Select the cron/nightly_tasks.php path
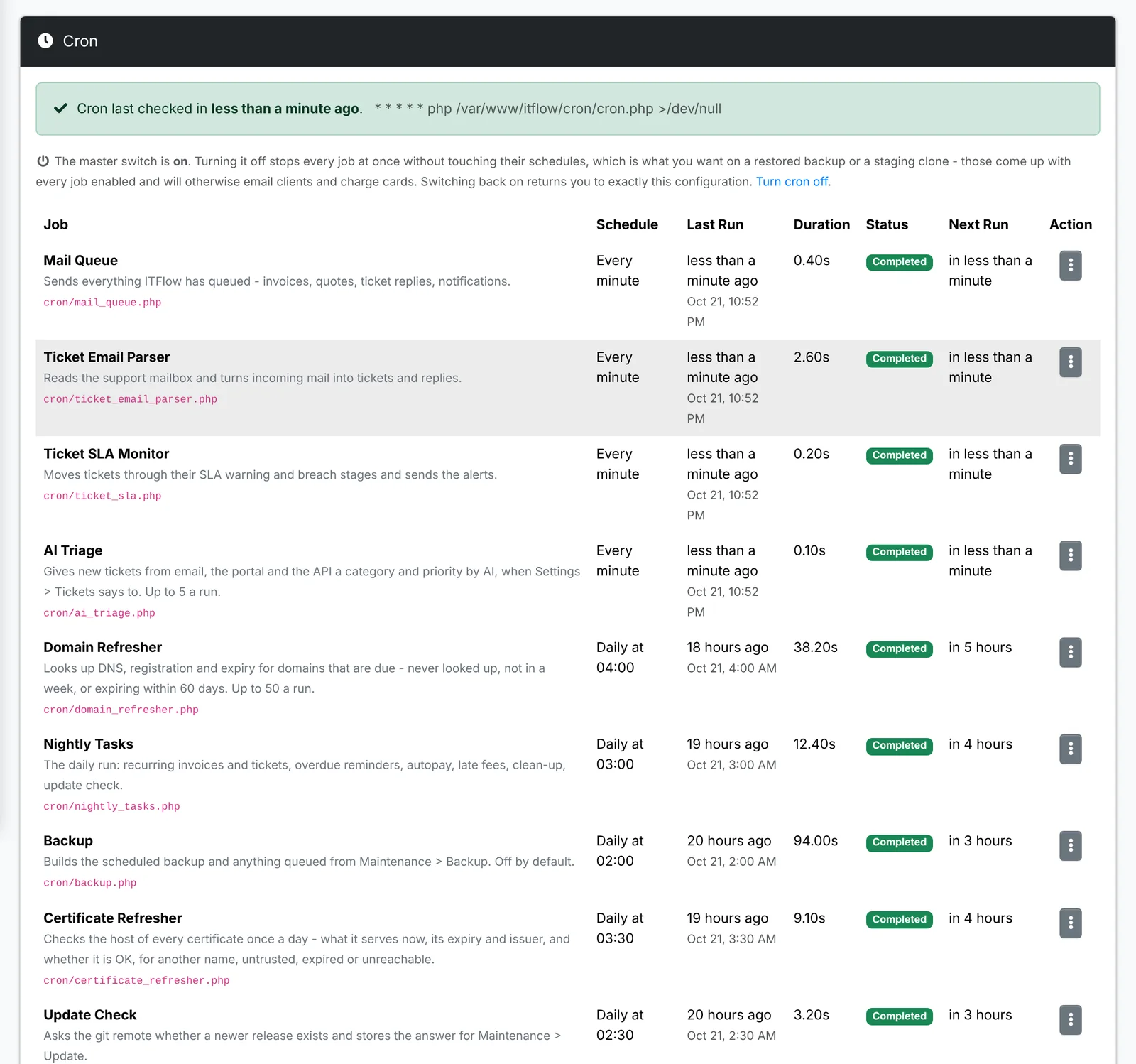This screenshot has width=1136, height=1064. pos(111,806)
